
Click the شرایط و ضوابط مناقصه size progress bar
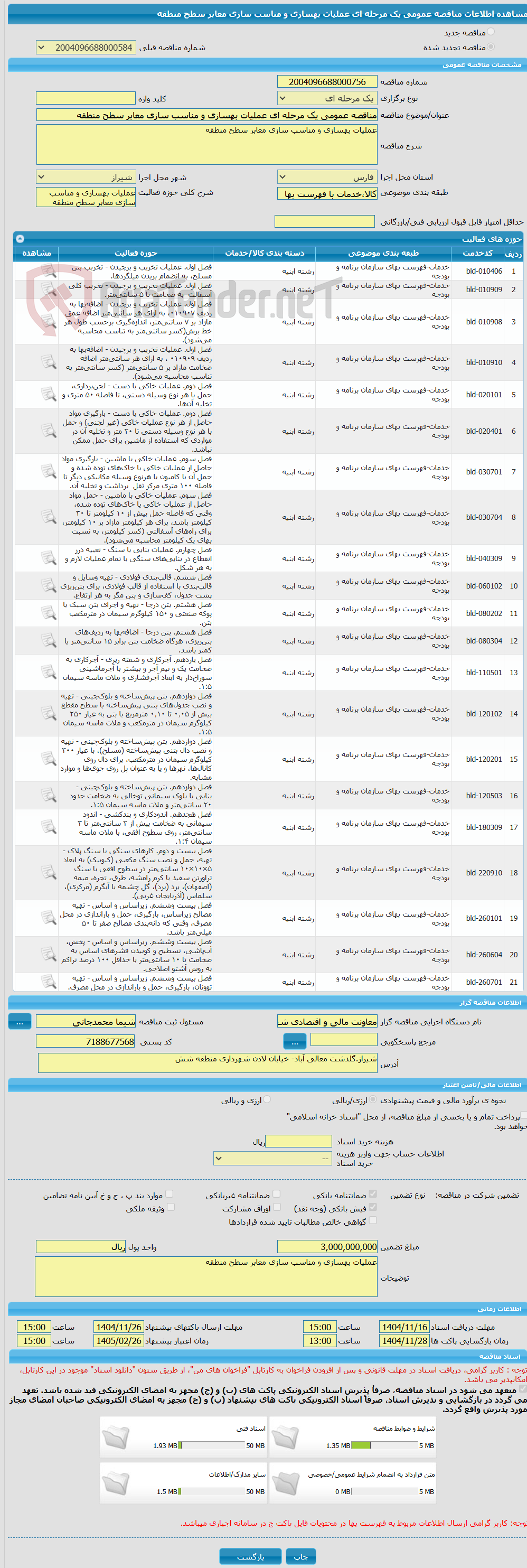pos(384,1445)
